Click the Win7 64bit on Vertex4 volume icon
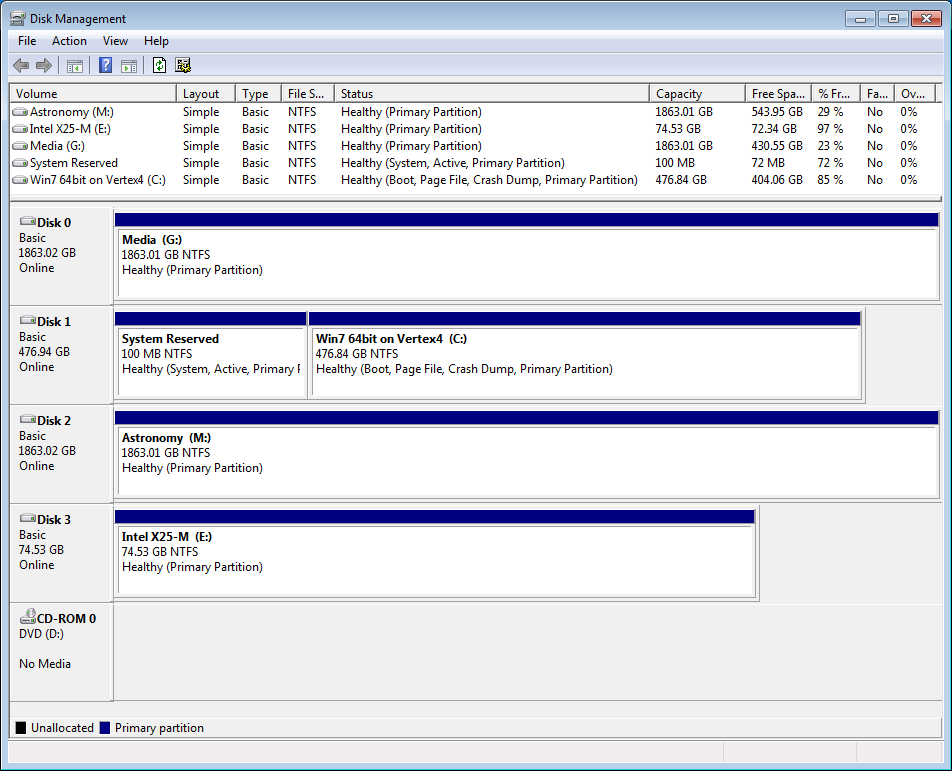The width and height of the screenshot is (952, 771). pos(20,180)
